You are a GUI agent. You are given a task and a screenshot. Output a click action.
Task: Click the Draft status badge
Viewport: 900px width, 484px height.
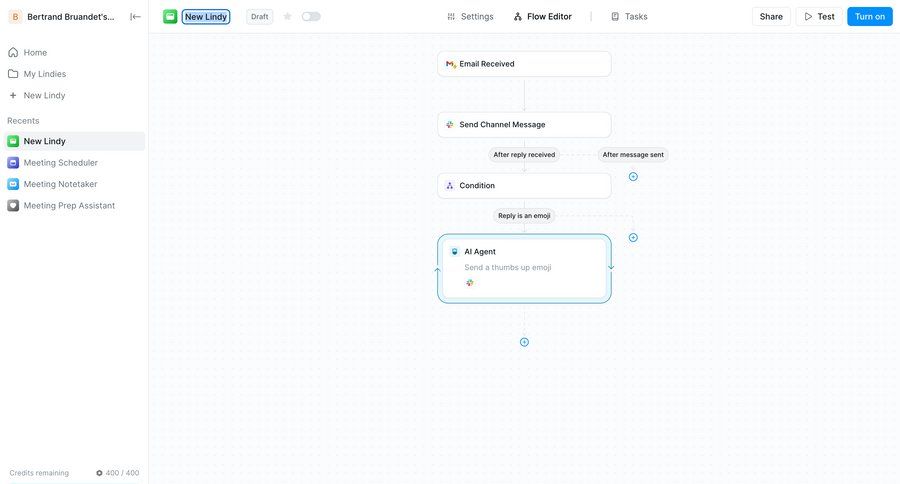pyautogui.click(x=259, y=17)
